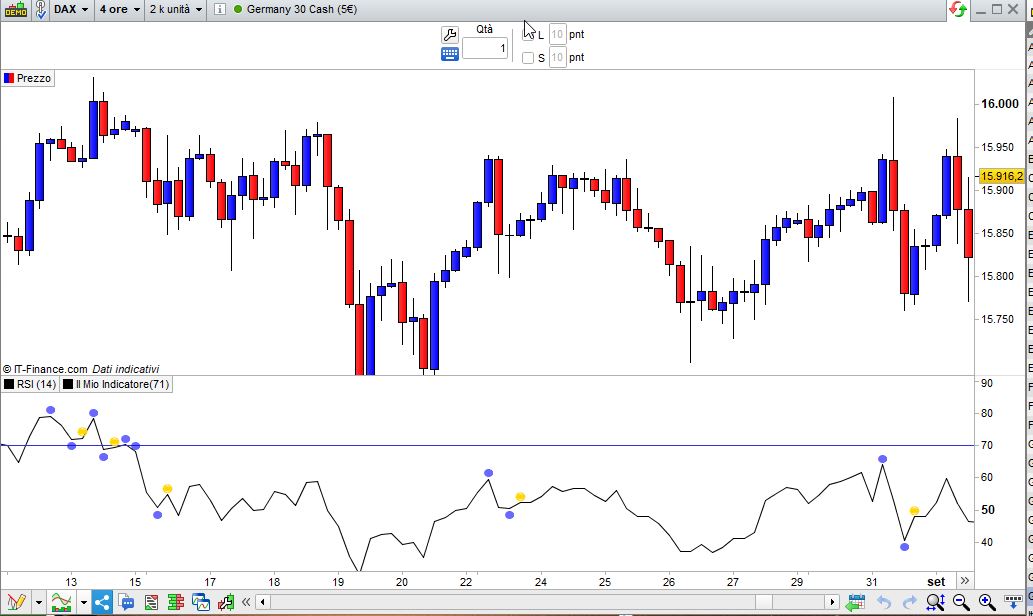Open the multi-chart windows icon
Image resolution: width=1033 pixels, height=616 pixels.
(201, 602)
